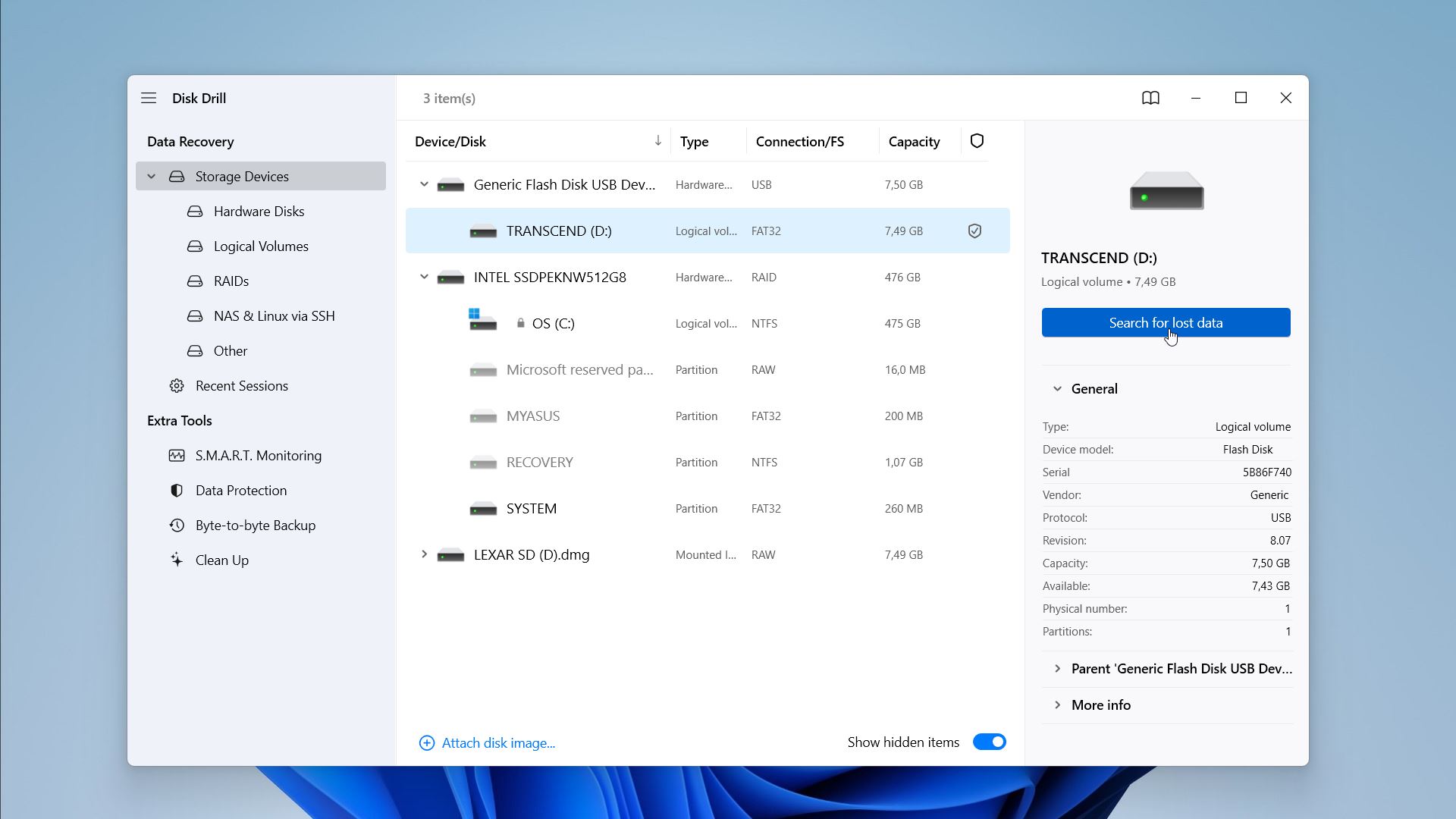Viewport: 1456px width, 819px height.
Task: Click the bookmark/documentation icon top right
Action: [x=1151, y=97]
